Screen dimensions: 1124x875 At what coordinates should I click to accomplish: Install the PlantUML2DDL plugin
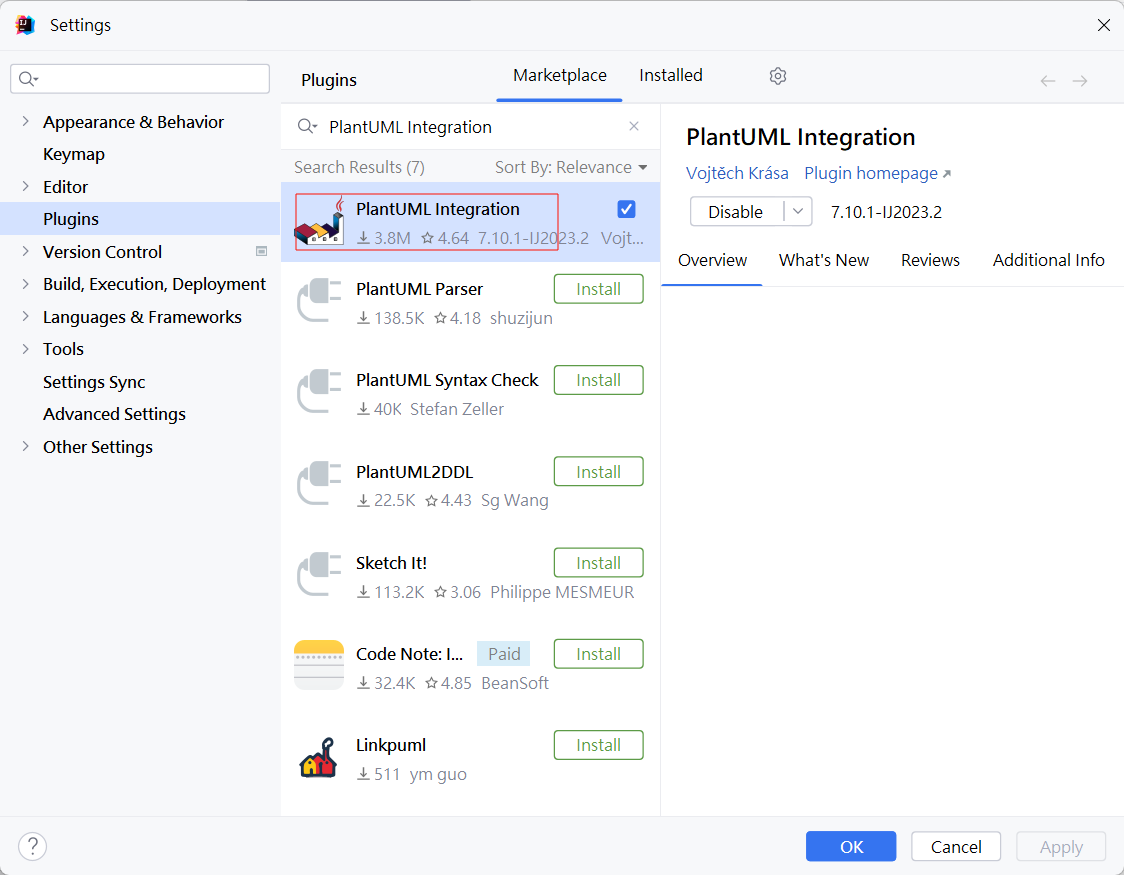point(599,472)
